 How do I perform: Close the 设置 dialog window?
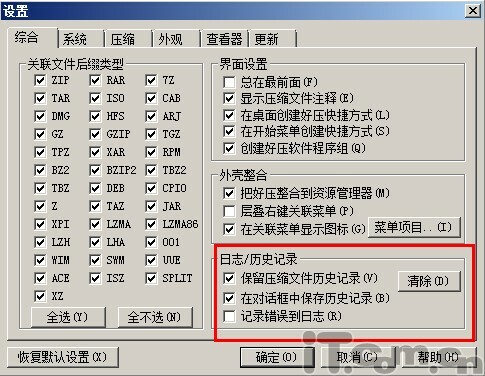click(x=472, y=11)
